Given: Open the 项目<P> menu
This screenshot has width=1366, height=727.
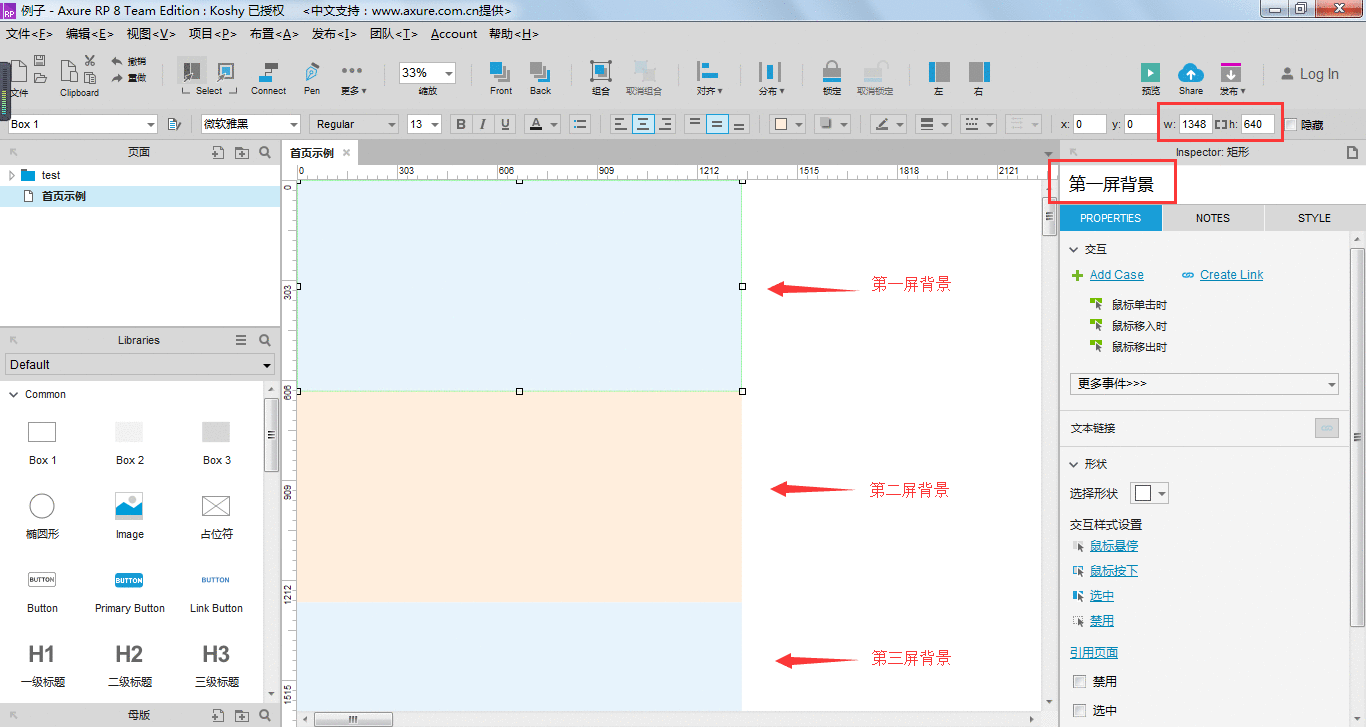Looking at the screenshot, I should (213, 34).
